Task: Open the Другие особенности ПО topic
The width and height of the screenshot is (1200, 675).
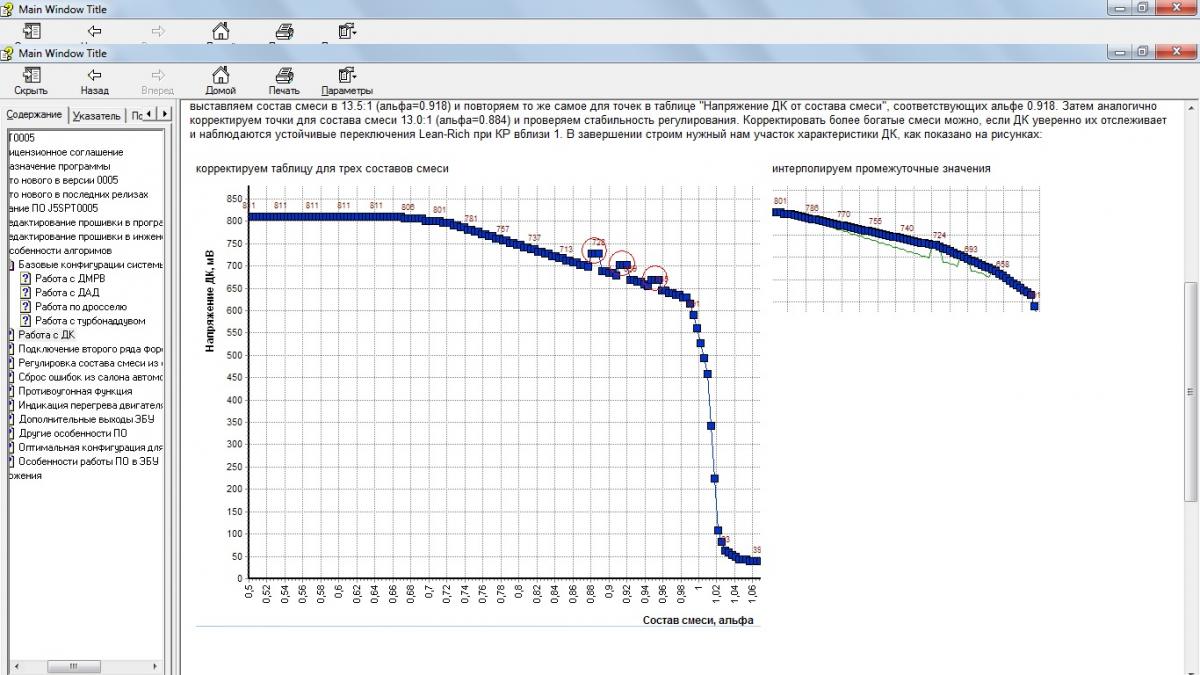Action: click(73, 433)
